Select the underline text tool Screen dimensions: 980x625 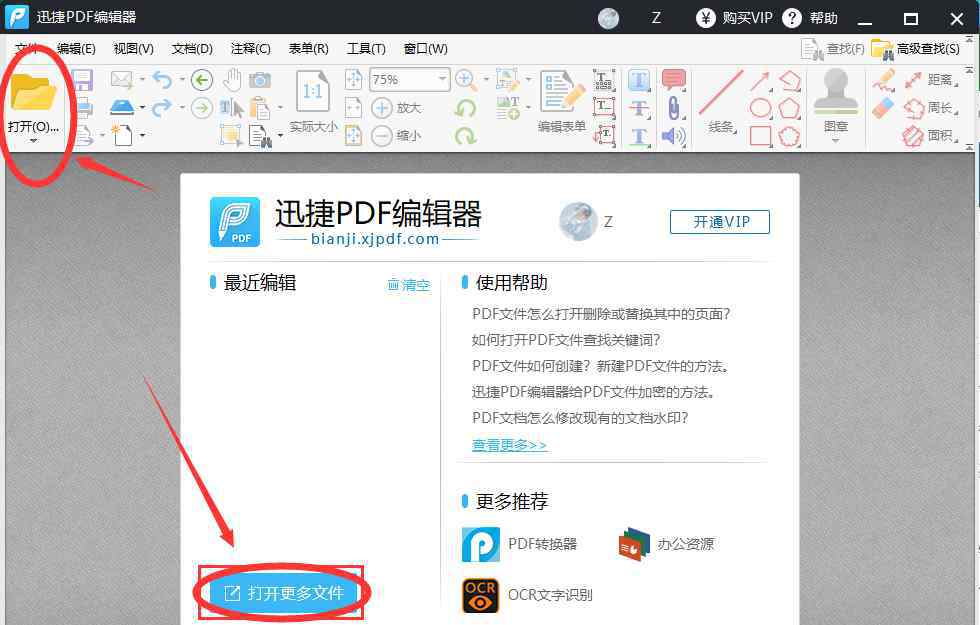[x=639, y=136]
